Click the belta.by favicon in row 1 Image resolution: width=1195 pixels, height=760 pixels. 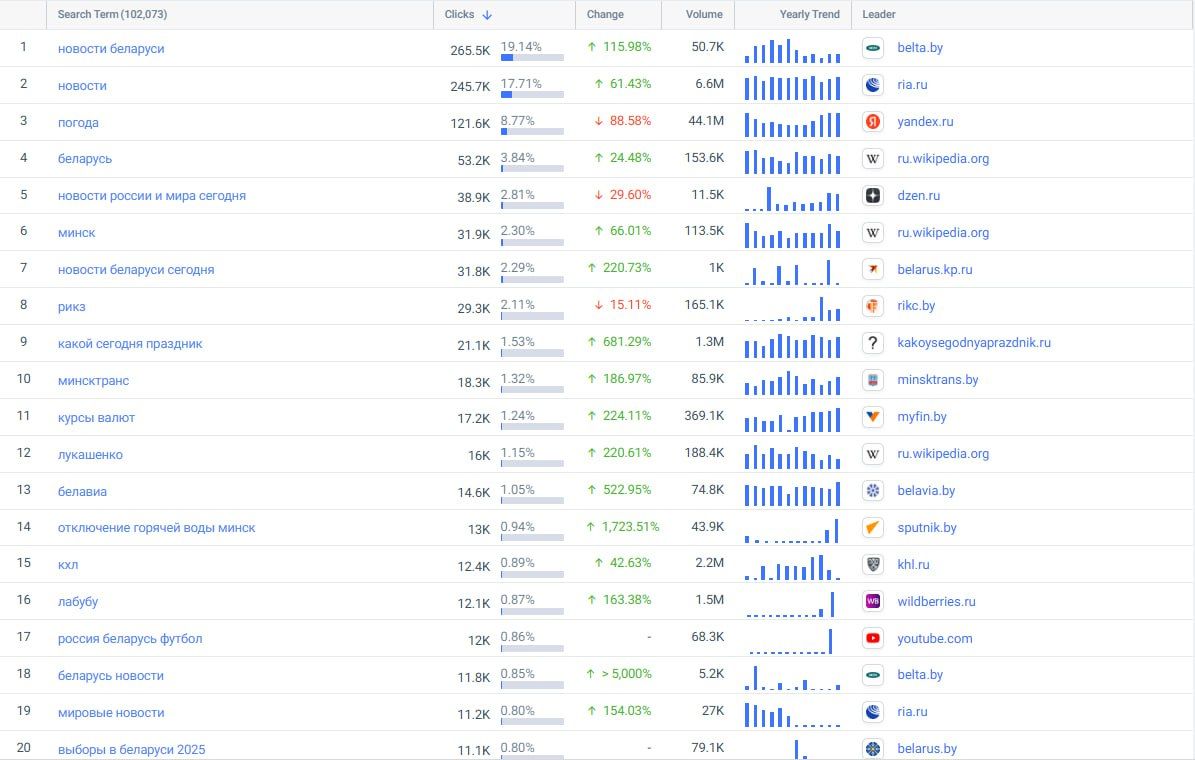pos(873,48)
